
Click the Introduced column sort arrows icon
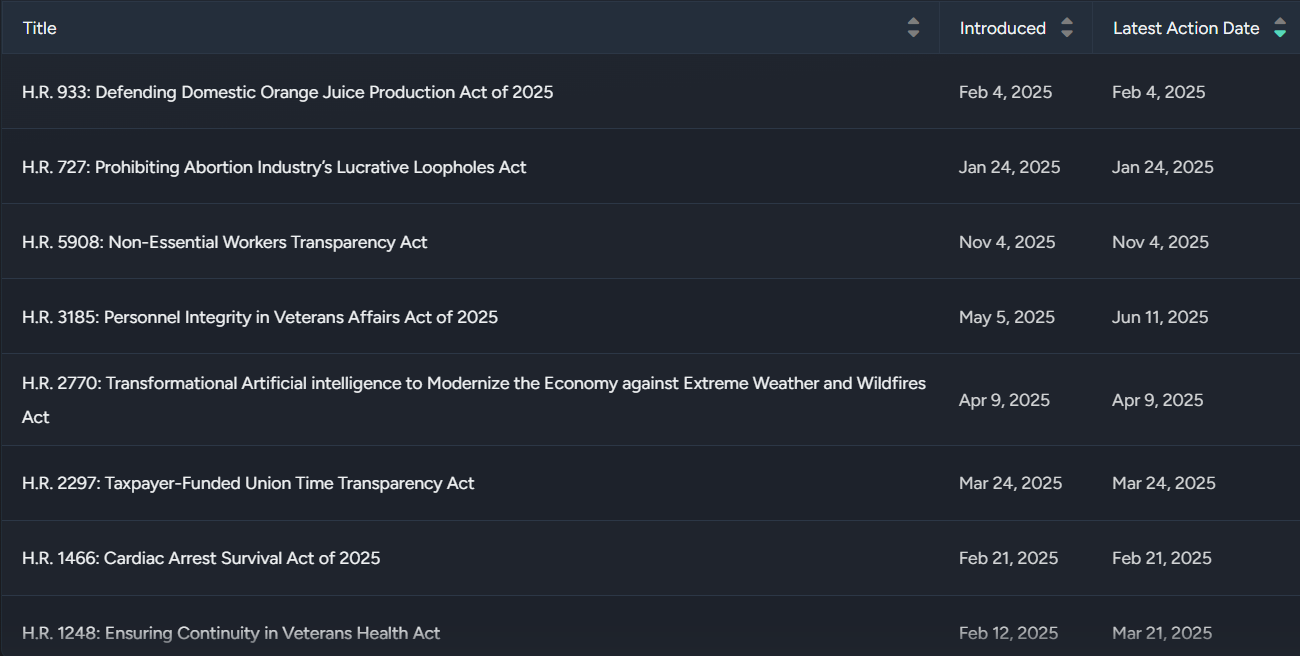click(1067, 28)
